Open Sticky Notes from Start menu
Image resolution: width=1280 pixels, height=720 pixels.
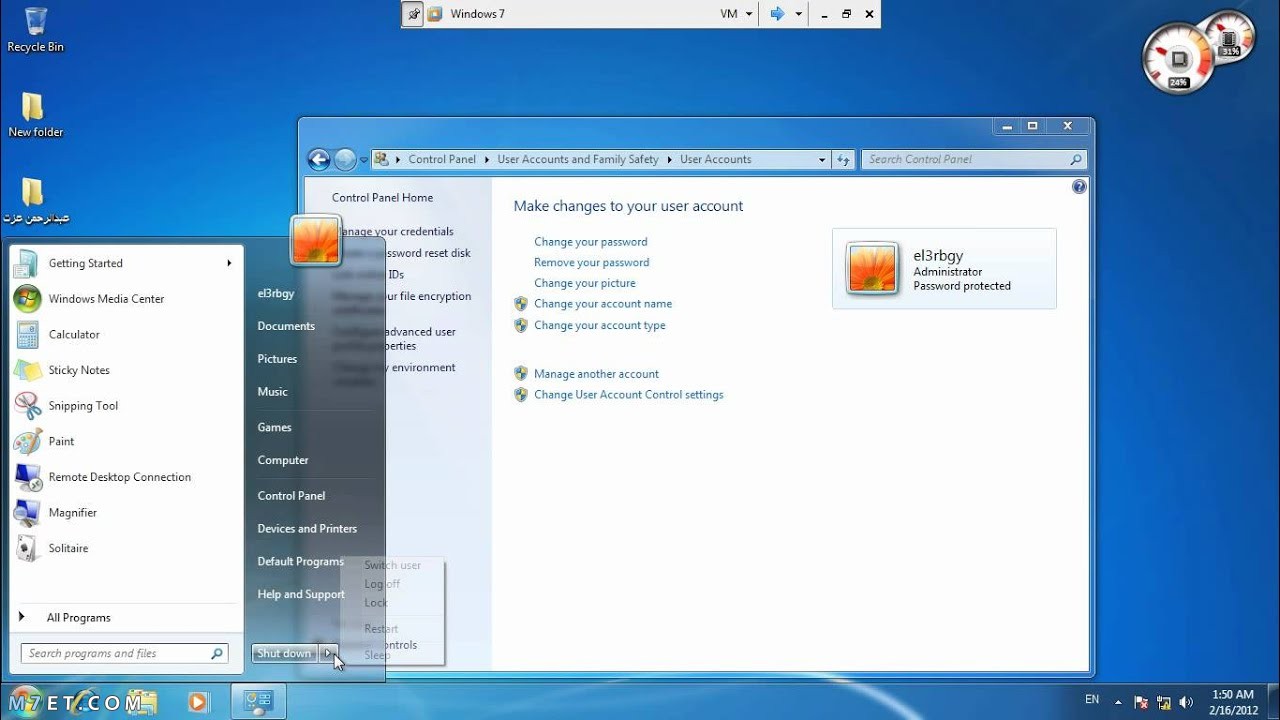tap(126, 370)
